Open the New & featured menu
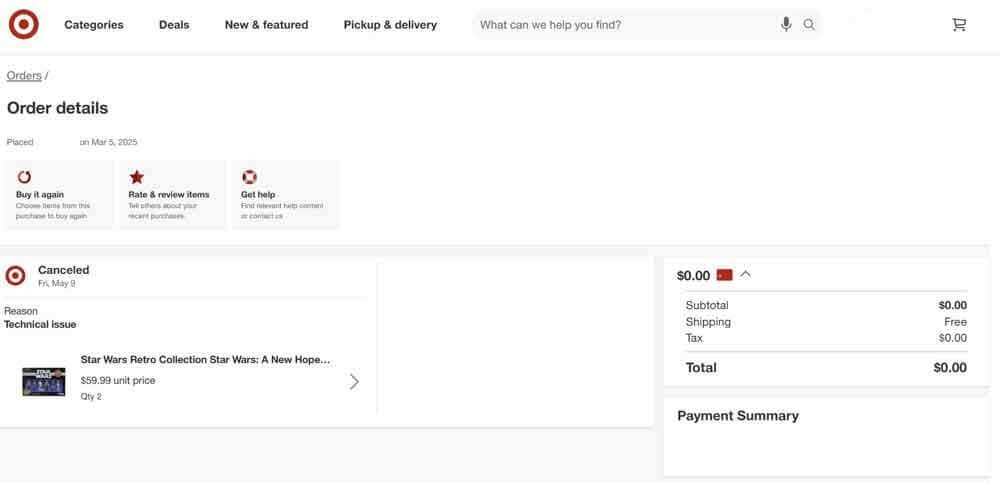Screen dimensions: 1000x483 pos(266,25)
